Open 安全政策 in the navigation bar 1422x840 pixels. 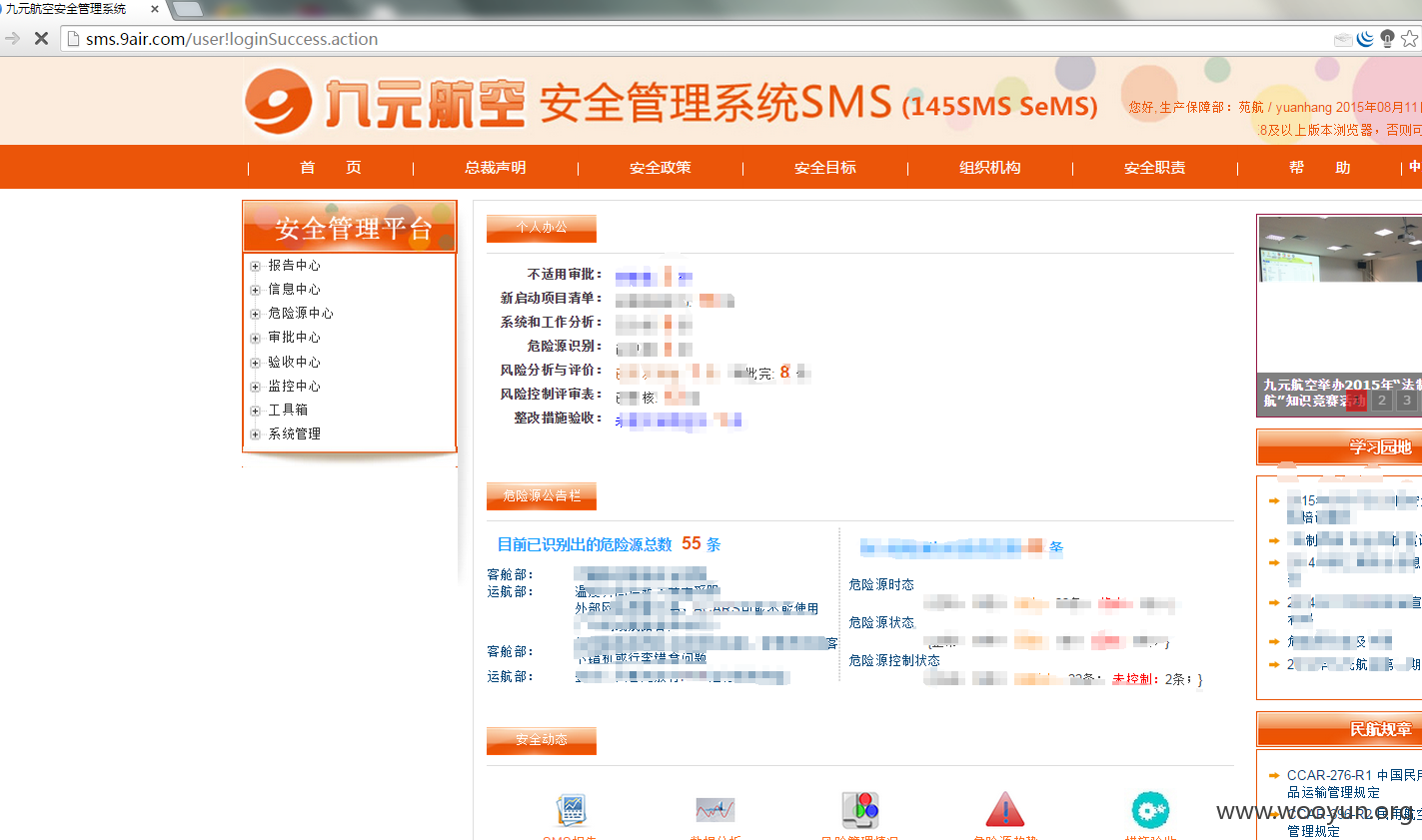tap(661, 167)
